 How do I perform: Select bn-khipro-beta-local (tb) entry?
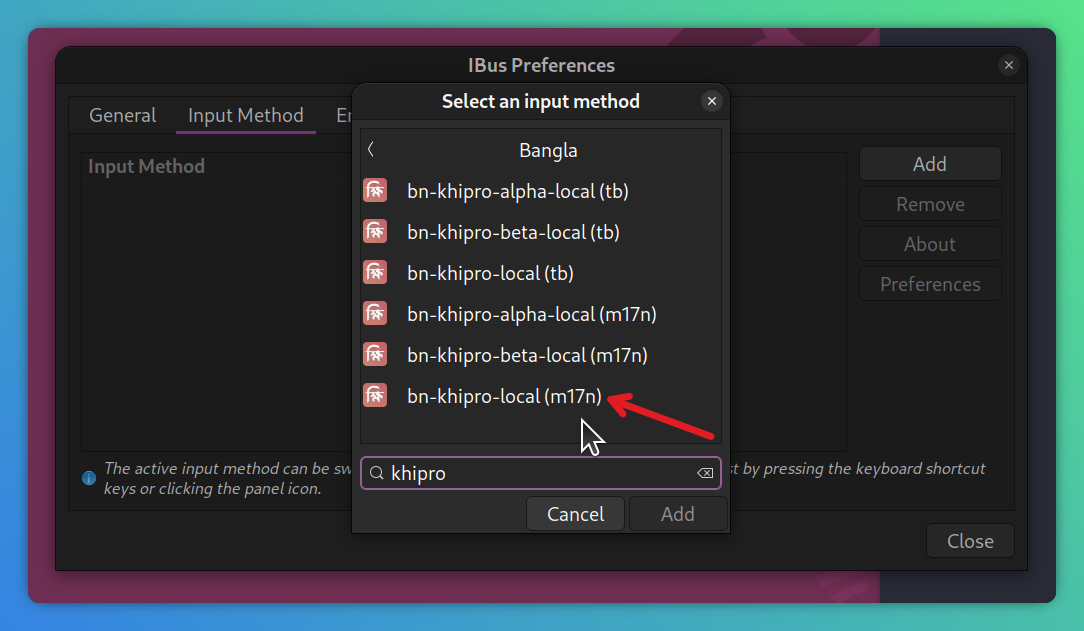click(x=541, y=232)
